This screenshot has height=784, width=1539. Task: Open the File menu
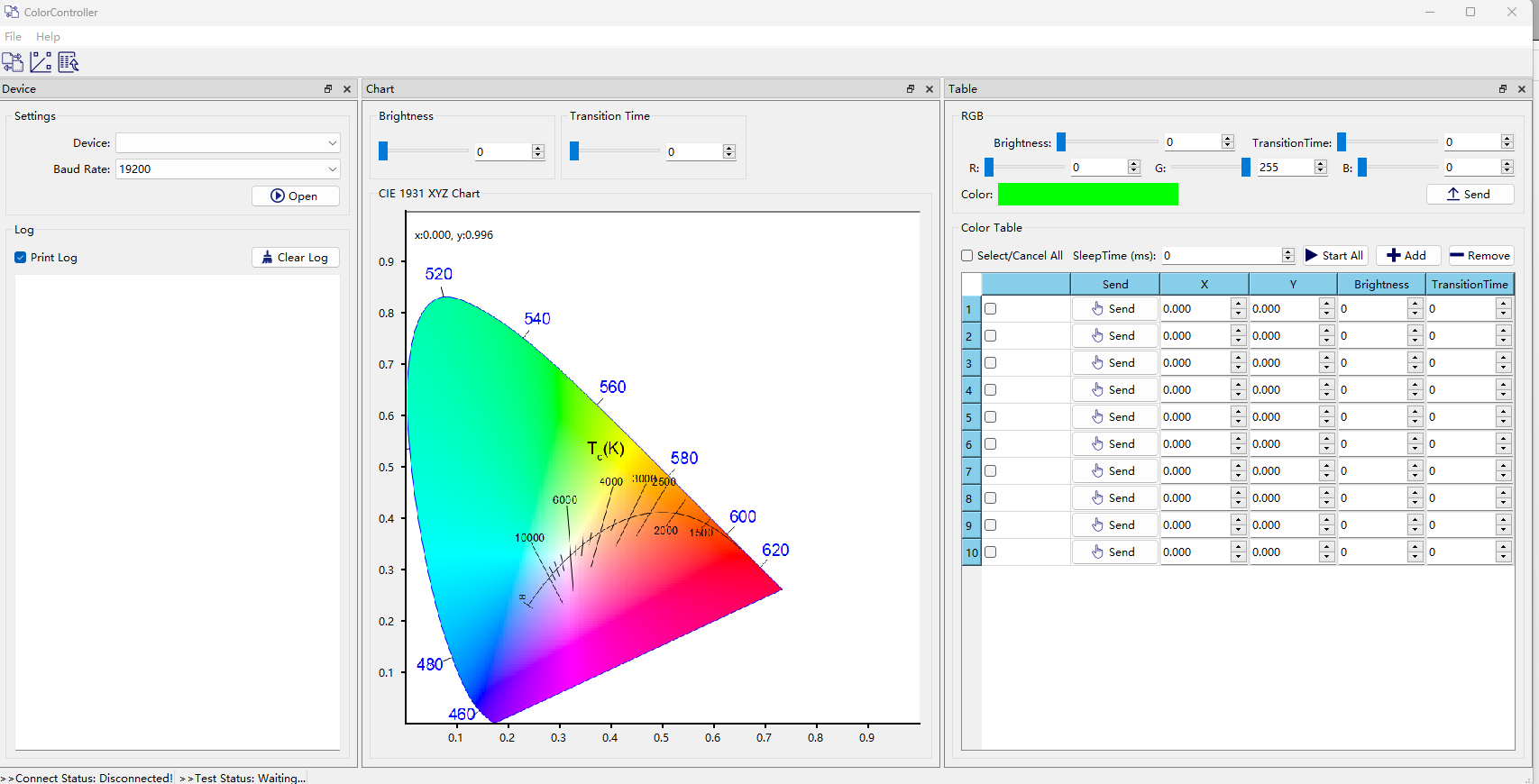[13, 37]
